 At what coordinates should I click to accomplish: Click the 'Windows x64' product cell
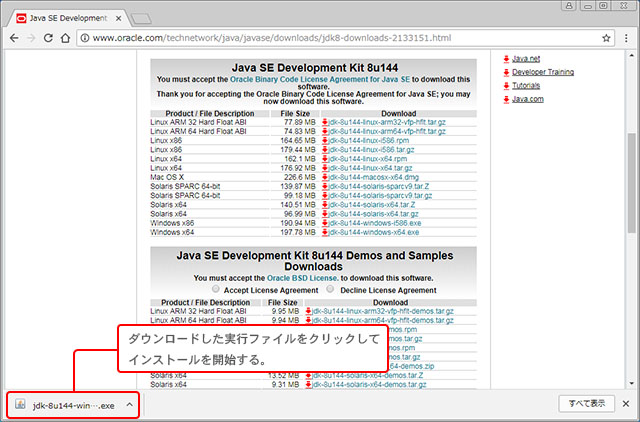(x=210, y=232)
